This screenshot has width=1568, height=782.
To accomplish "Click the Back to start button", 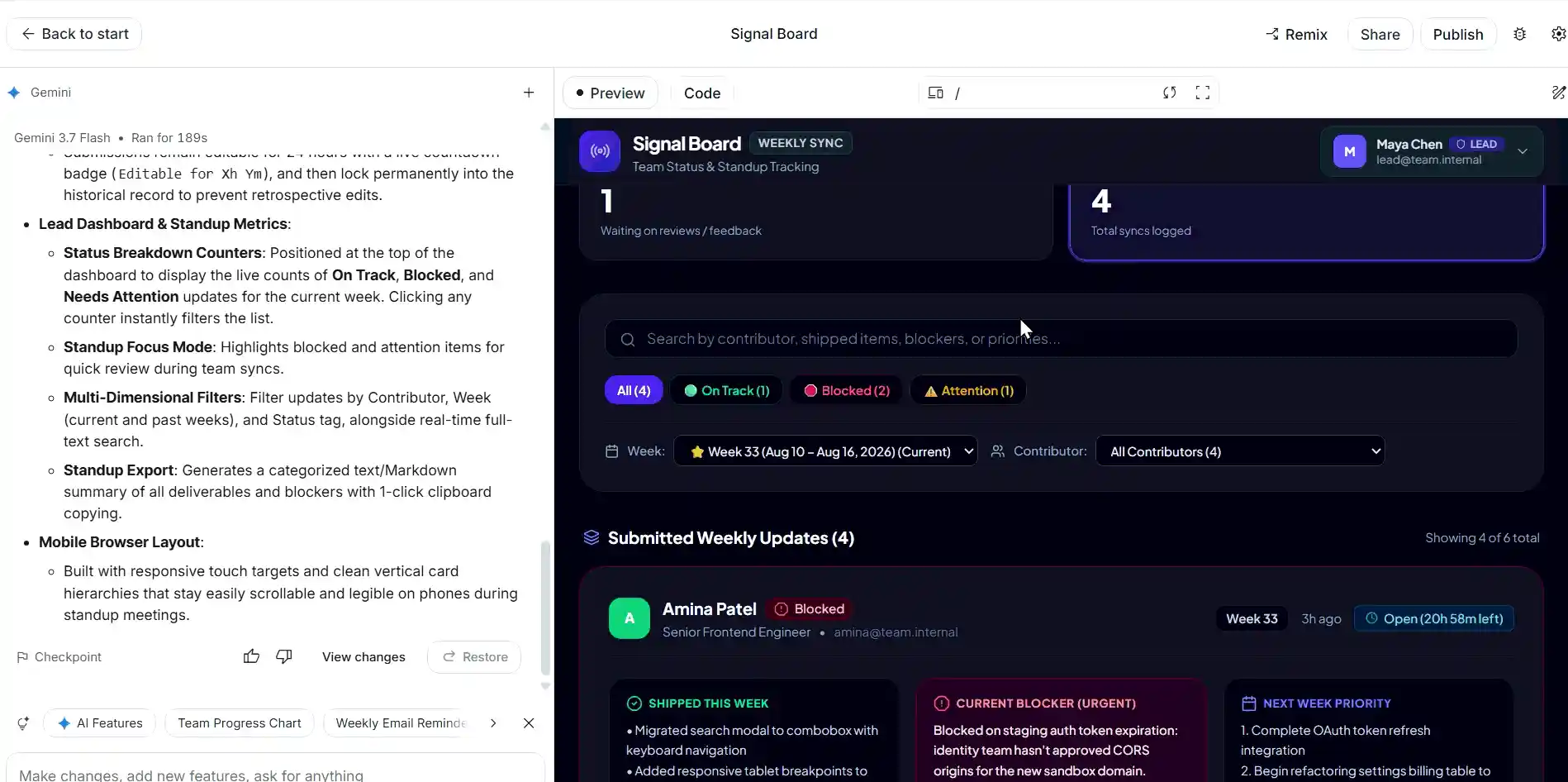I will pyautogui.click(x=74, y=34).
